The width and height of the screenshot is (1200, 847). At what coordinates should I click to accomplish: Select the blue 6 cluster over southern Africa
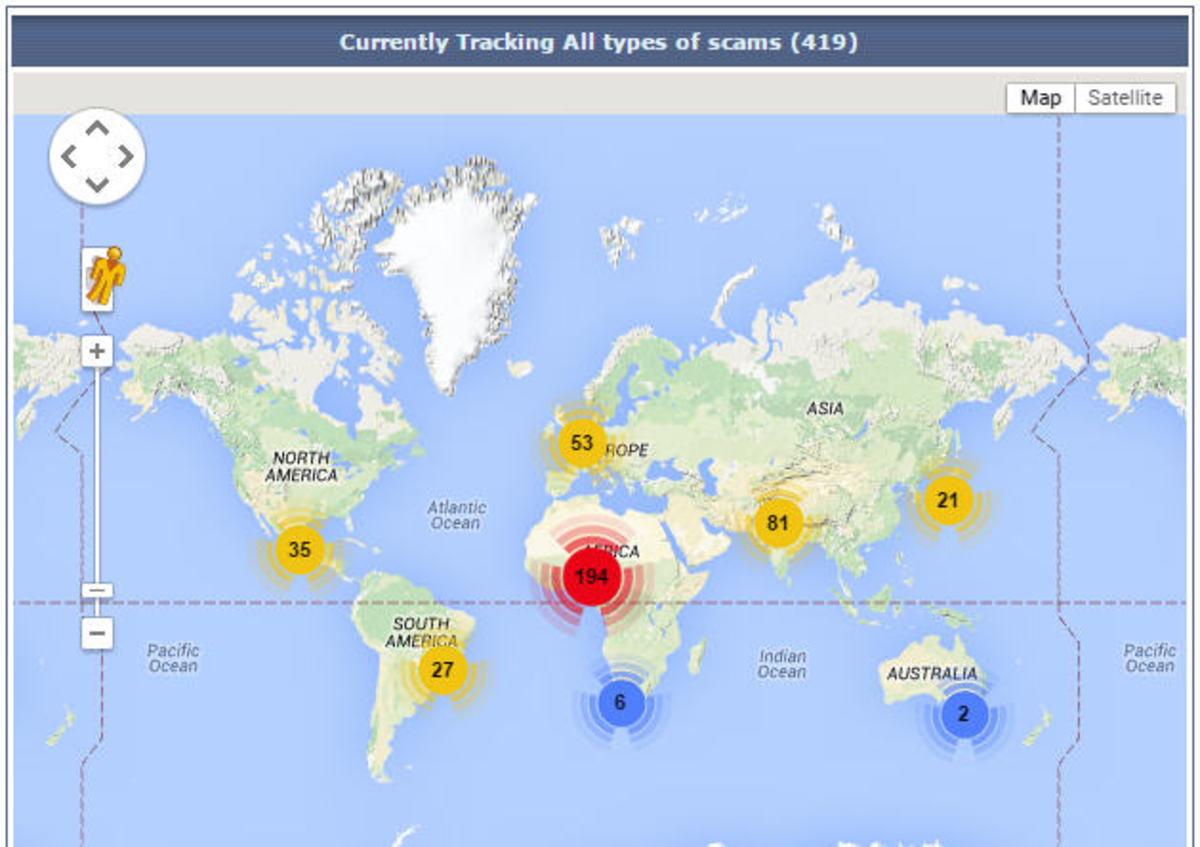[620, 703]
